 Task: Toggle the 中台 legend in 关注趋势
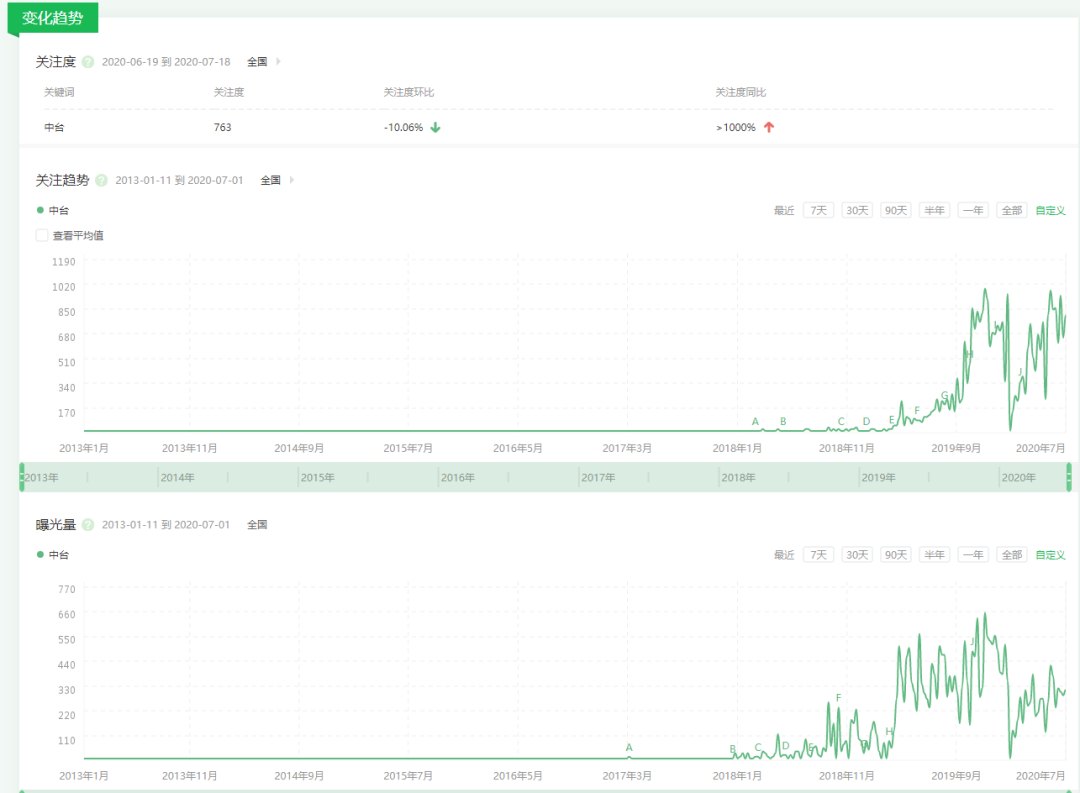click(53, 211)
